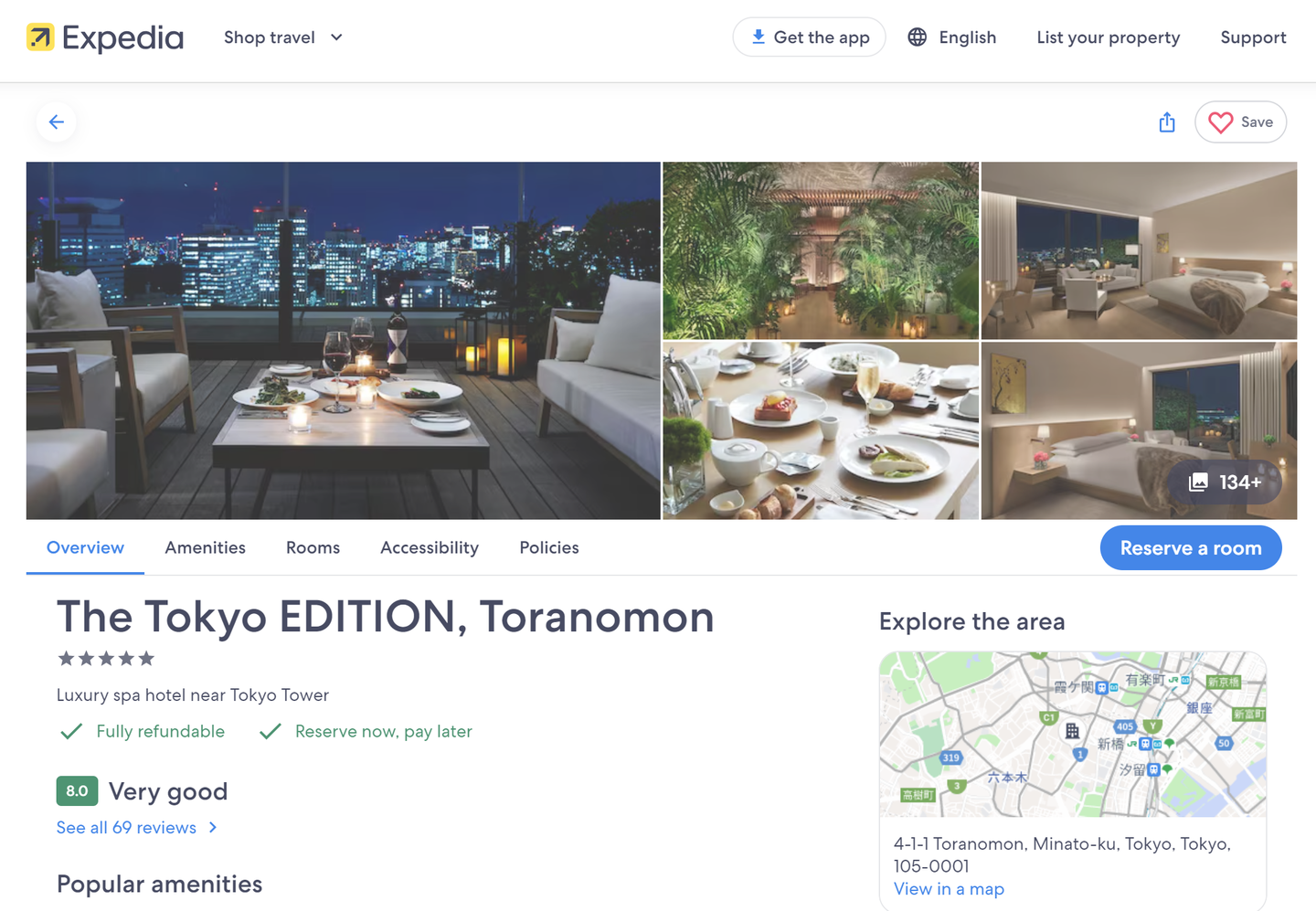Switch to the Amenities tab
Image resolution: width=1316 pixels, height=911 pixels.
click(x=205, y=548)
